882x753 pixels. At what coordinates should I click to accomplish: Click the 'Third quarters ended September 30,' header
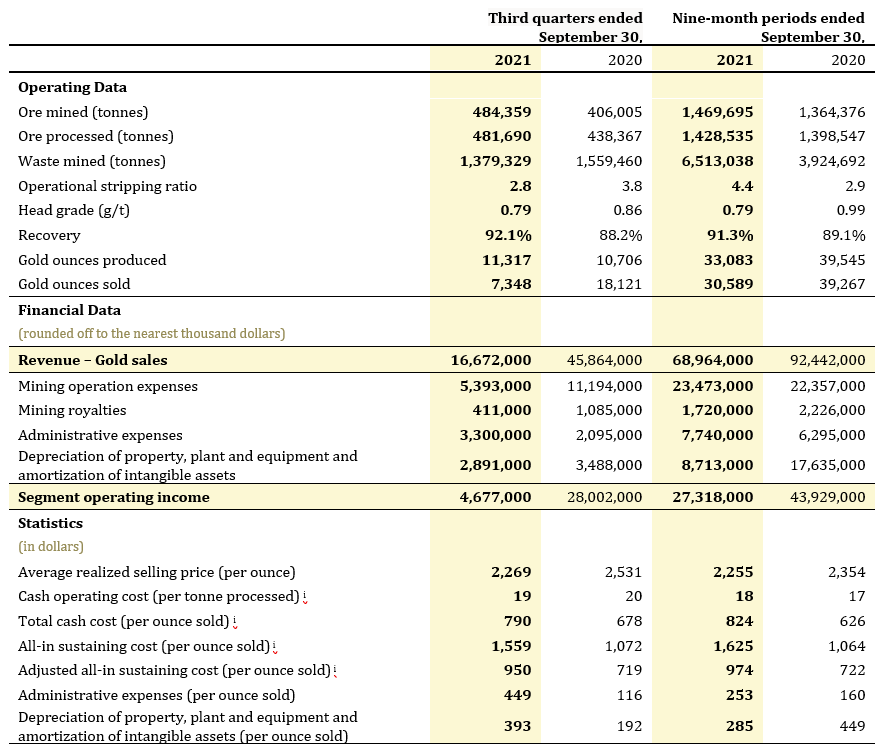tap(565, 27)
